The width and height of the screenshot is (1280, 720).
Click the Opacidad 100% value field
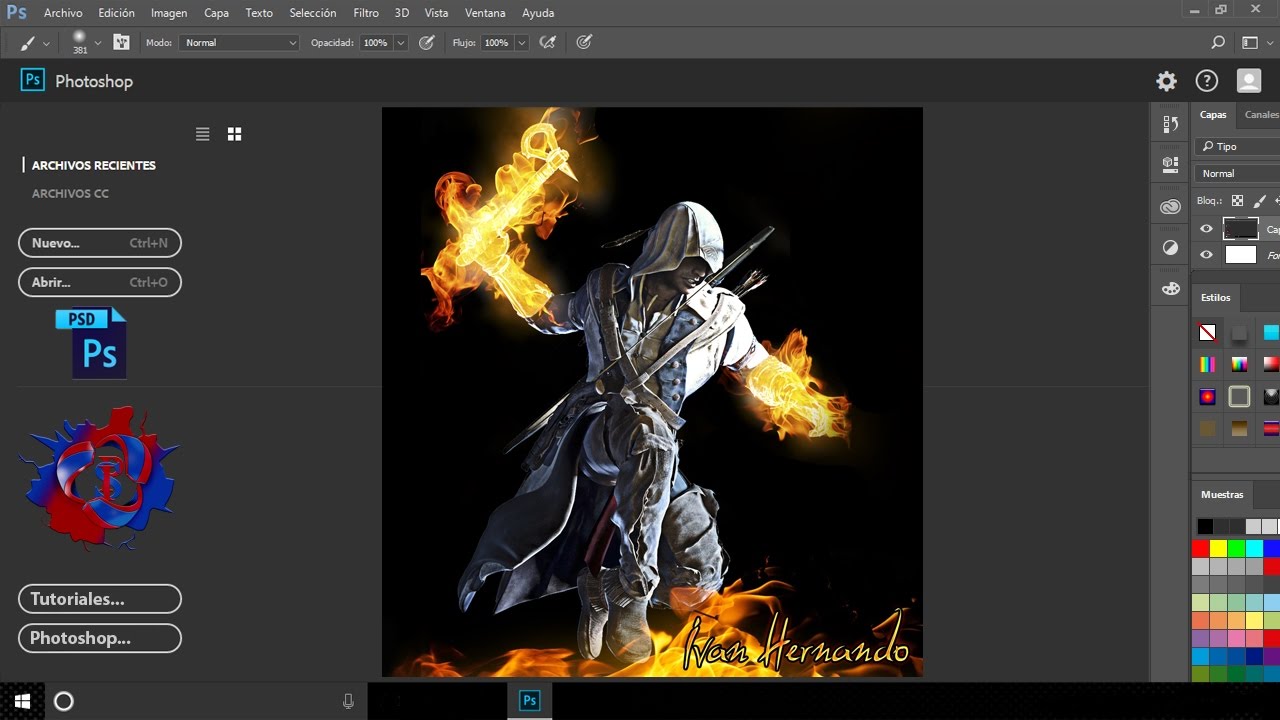pos(376,43)
